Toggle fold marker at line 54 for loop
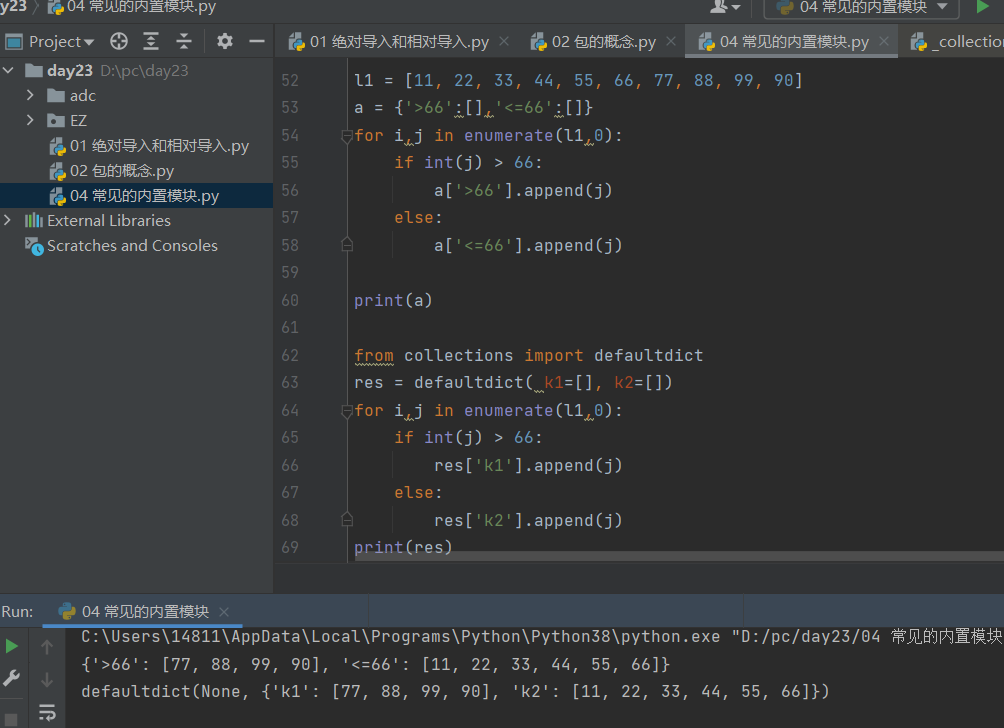1004x728 pixels. 347,135
